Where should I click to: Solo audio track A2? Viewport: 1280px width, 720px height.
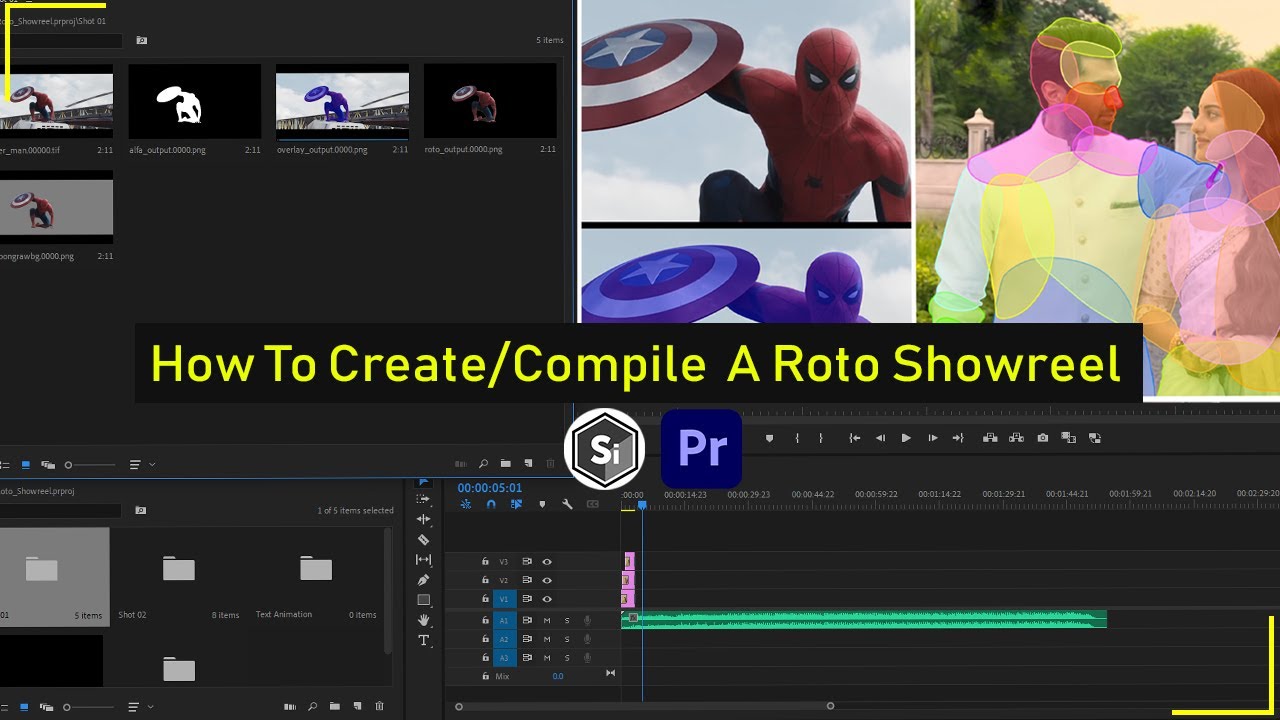(567, 639)
